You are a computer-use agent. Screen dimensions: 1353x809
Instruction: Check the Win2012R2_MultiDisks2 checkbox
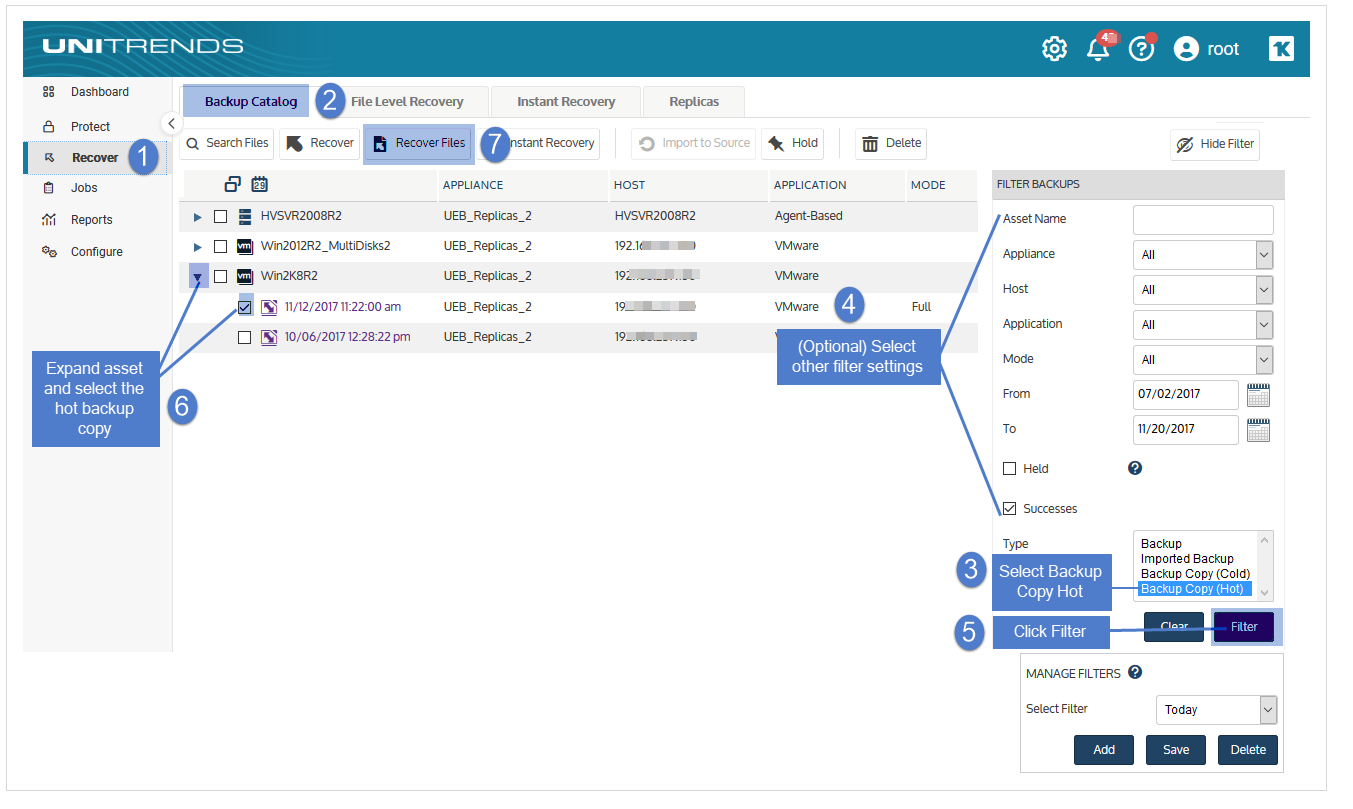(221, 246)
